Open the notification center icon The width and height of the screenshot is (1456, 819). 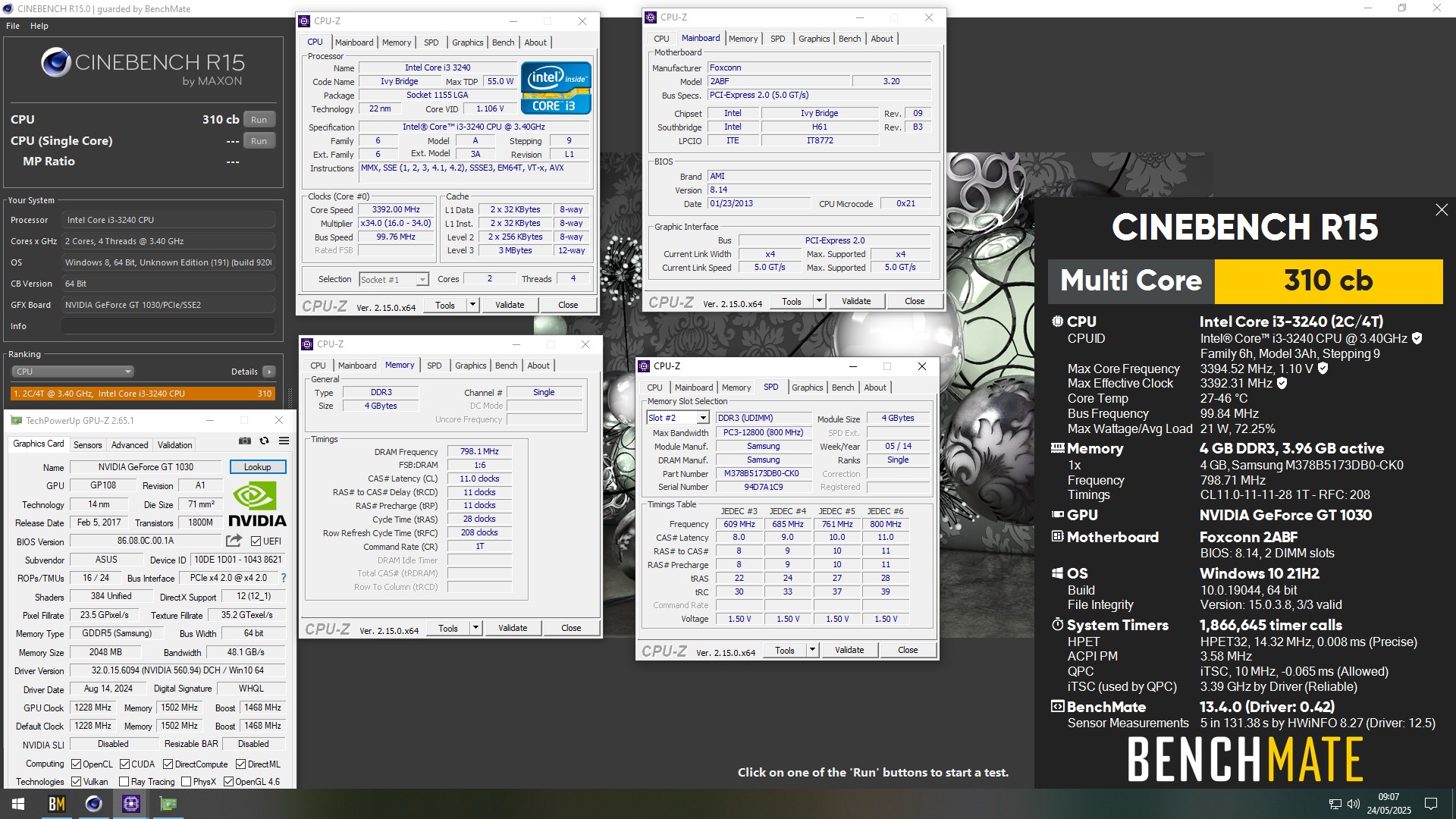click(1431, 804)
